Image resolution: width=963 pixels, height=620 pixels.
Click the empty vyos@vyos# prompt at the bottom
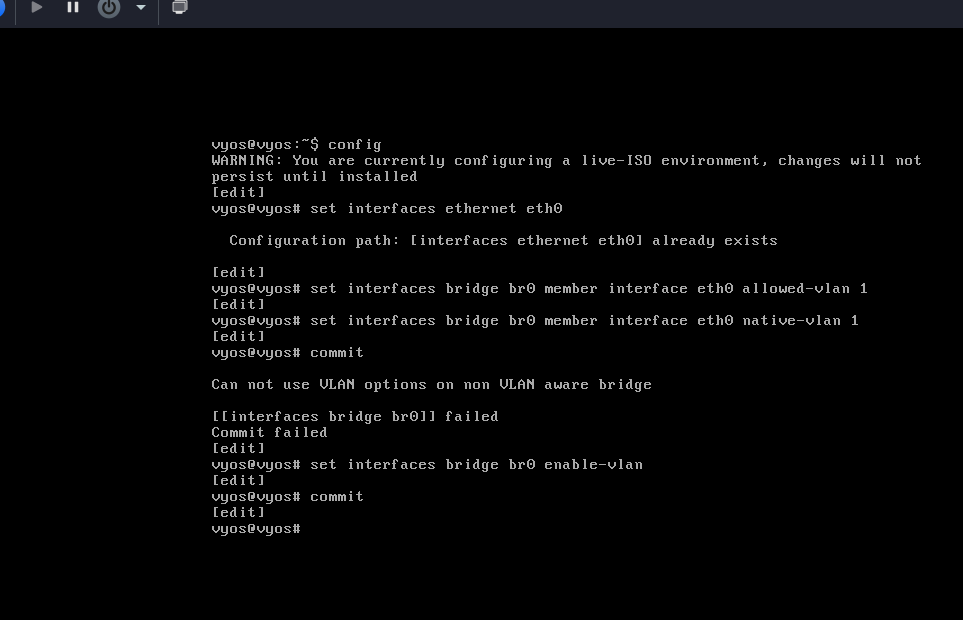(256, 529)
